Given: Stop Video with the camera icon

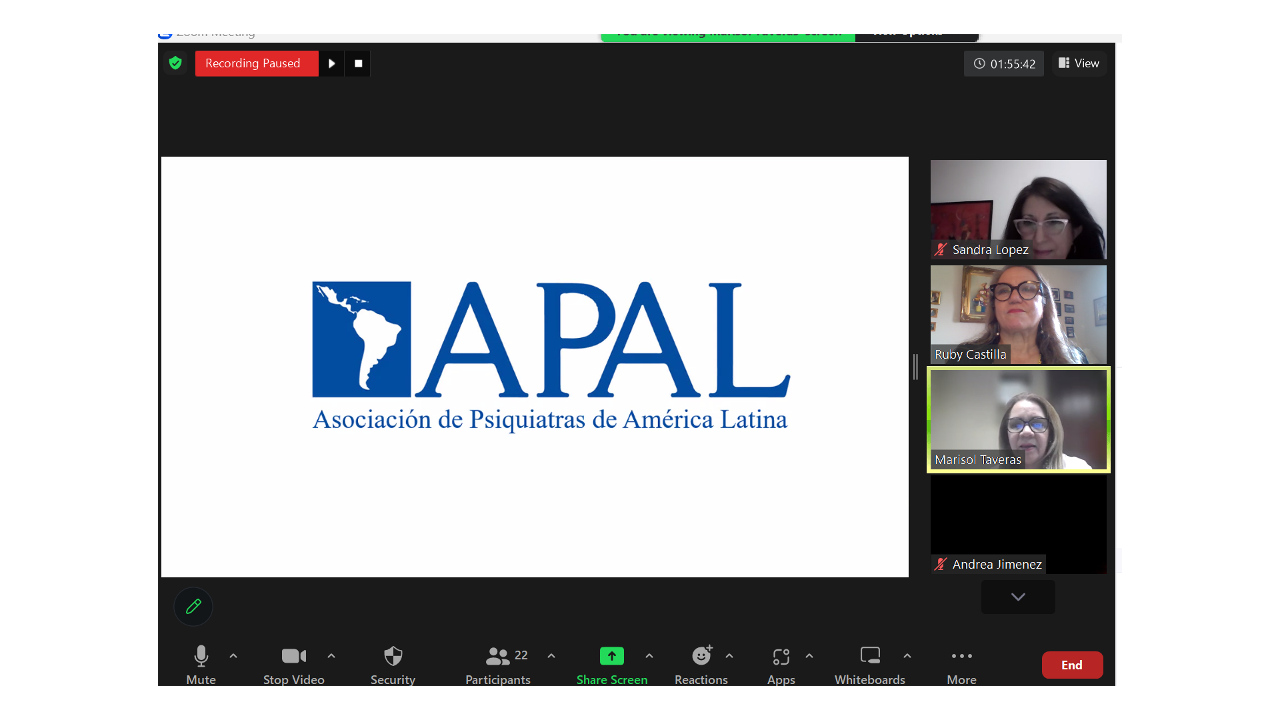Looking at the screenshot, I should click(x=294, y=665).
